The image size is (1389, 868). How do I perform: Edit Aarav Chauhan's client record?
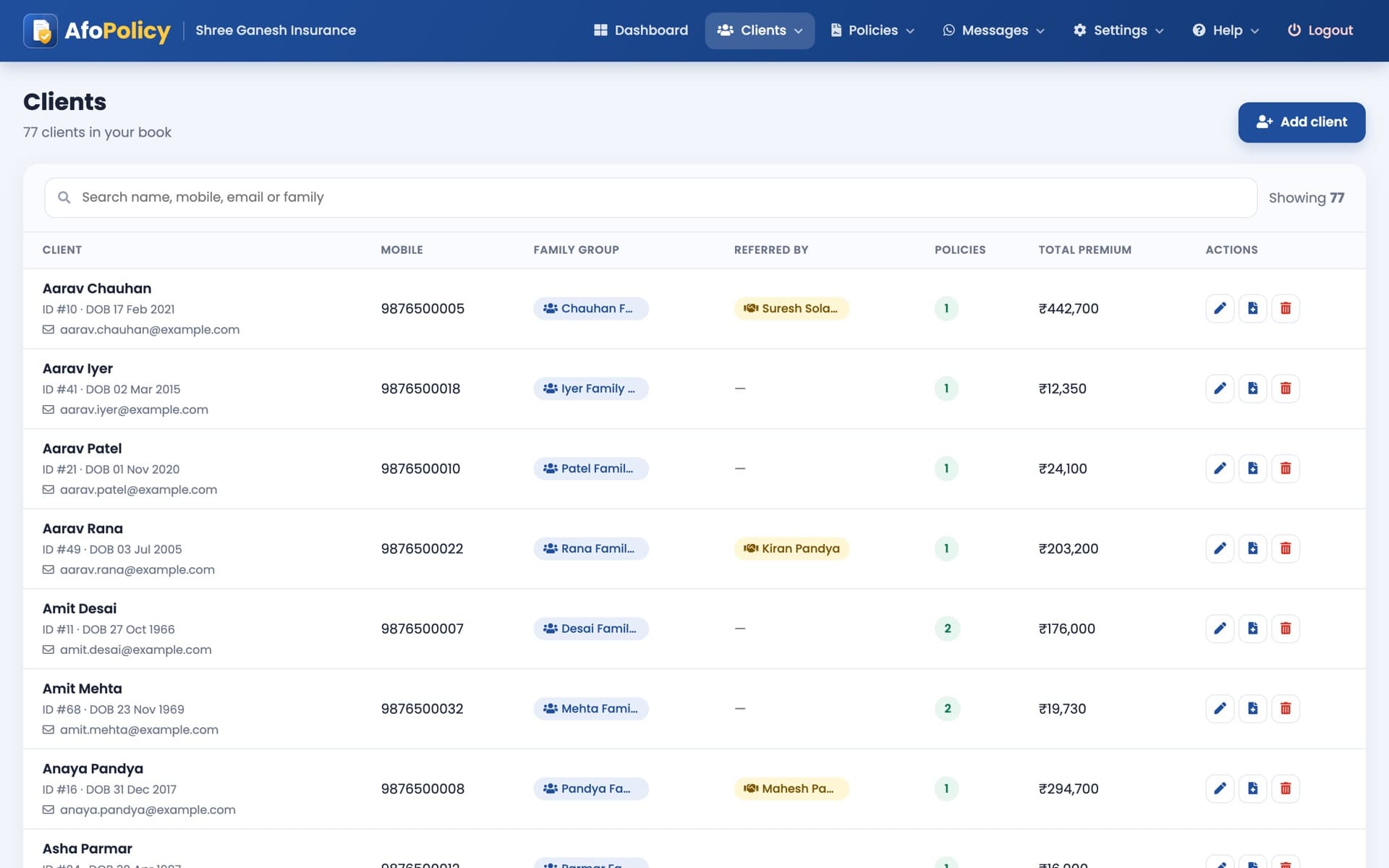tap(1220, 308)
